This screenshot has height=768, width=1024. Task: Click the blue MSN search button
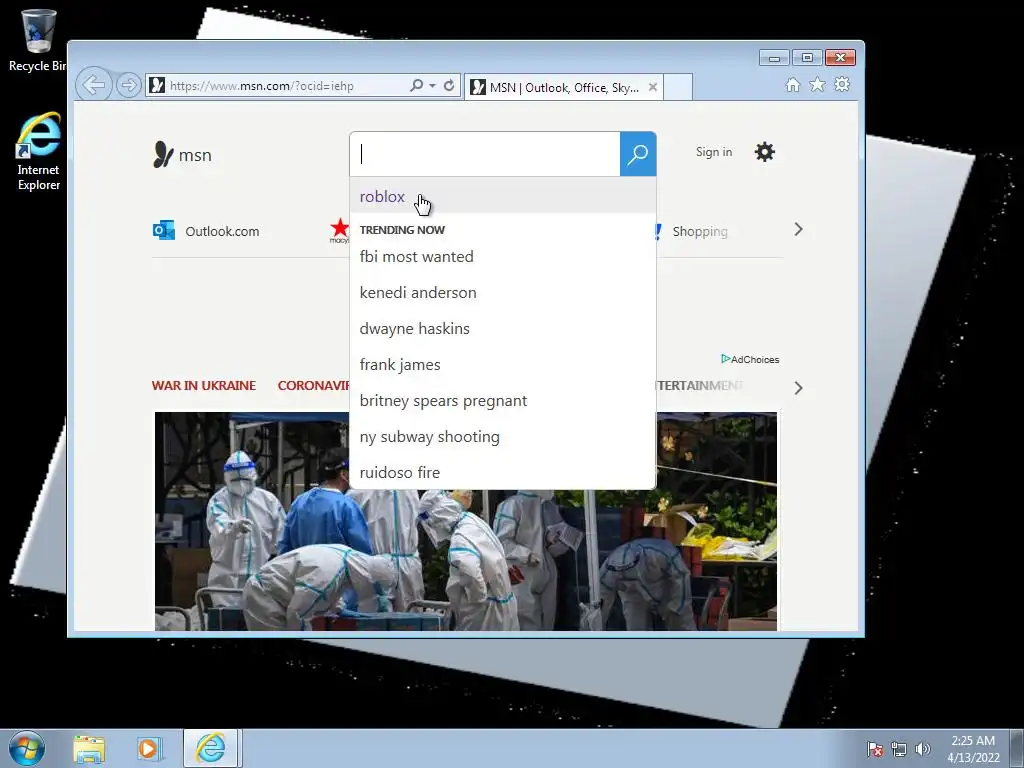638,154
